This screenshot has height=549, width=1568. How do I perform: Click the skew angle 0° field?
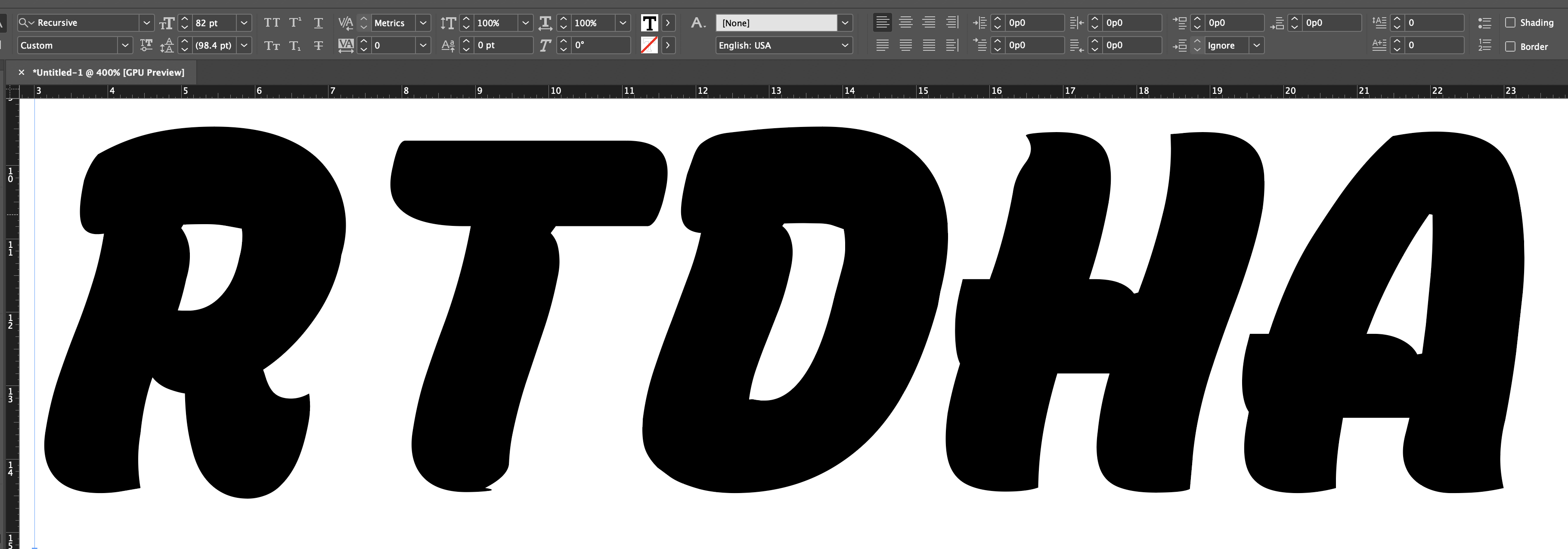(x=600, y=46)
